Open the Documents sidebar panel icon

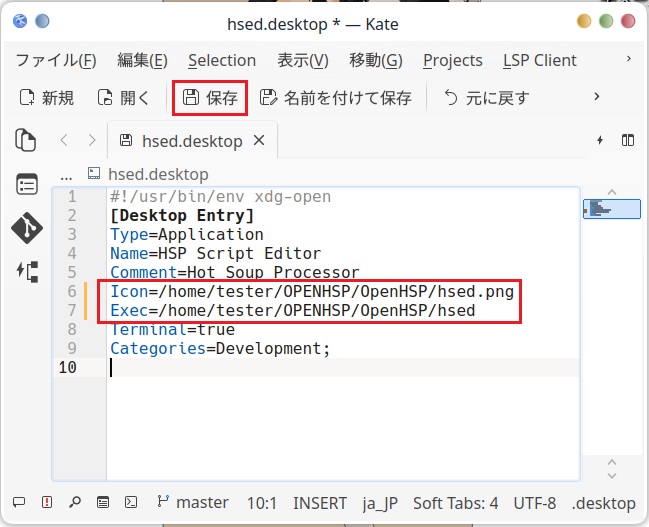pyautogui.click(x=26, y=140)
